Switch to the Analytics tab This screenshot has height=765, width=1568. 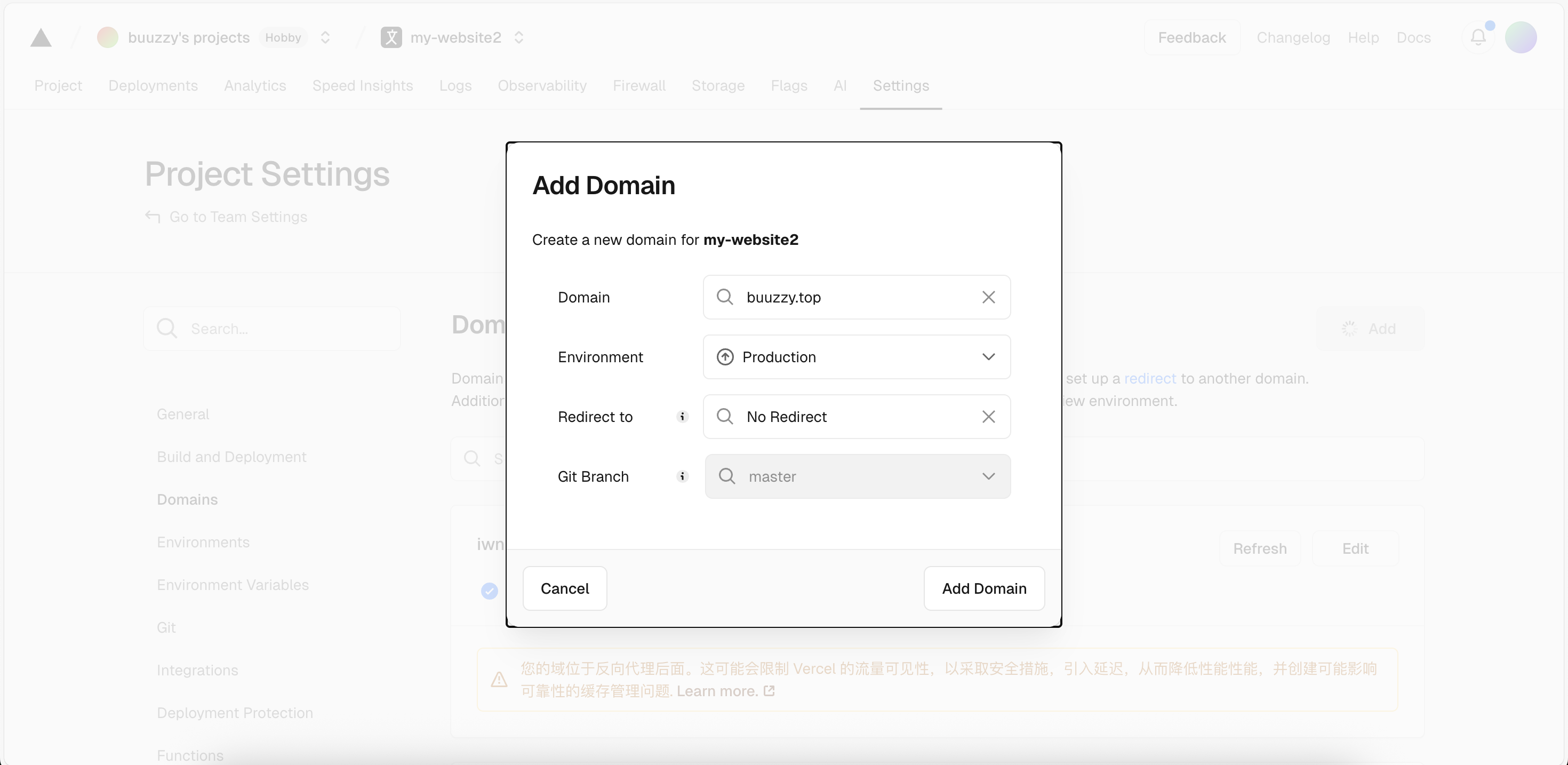[x=255, y=86]
